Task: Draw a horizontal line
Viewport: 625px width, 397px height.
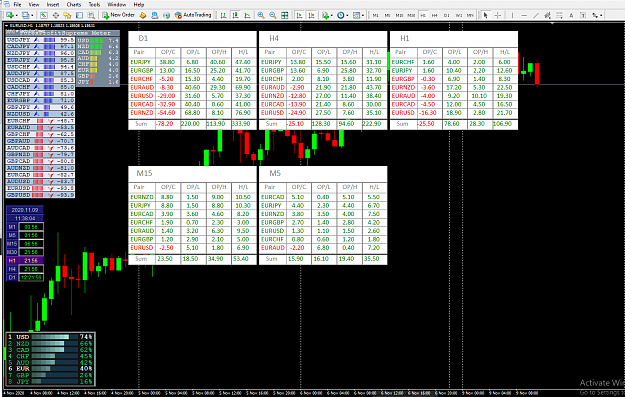Action: [x=524, y=15]
